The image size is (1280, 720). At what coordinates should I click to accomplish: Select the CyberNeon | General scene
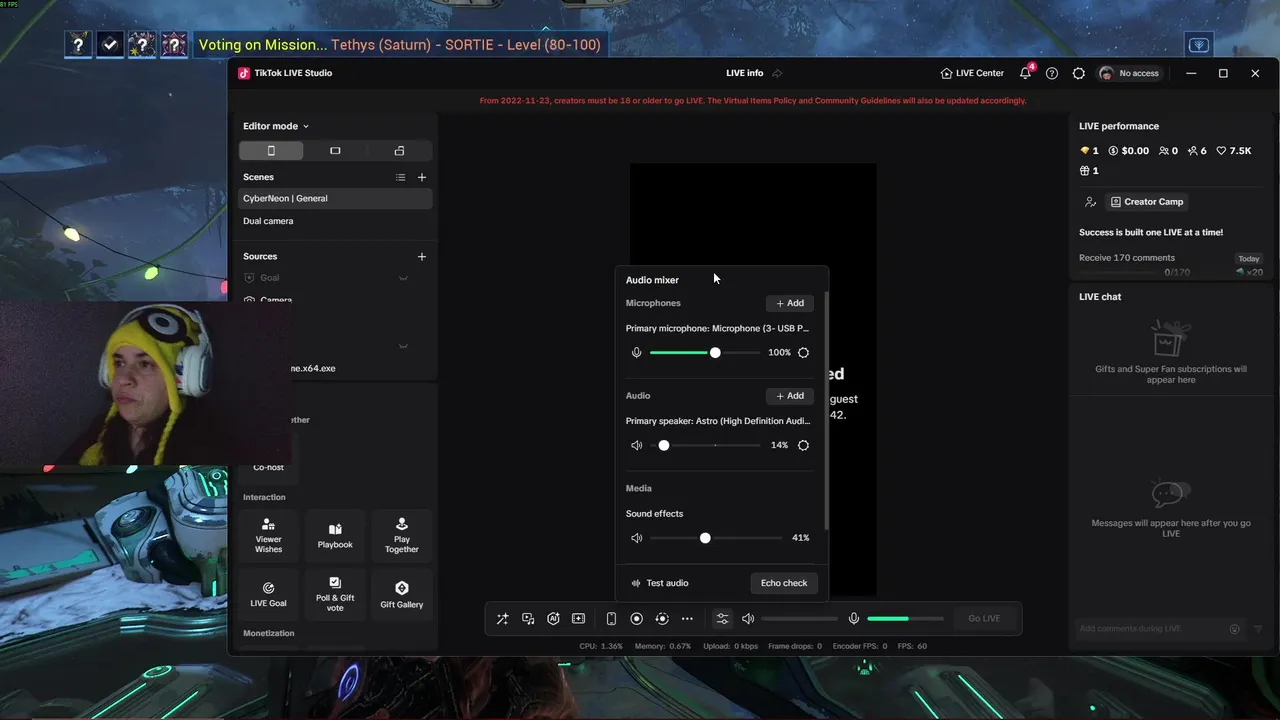pyautogui.click(x=335, y=198)
